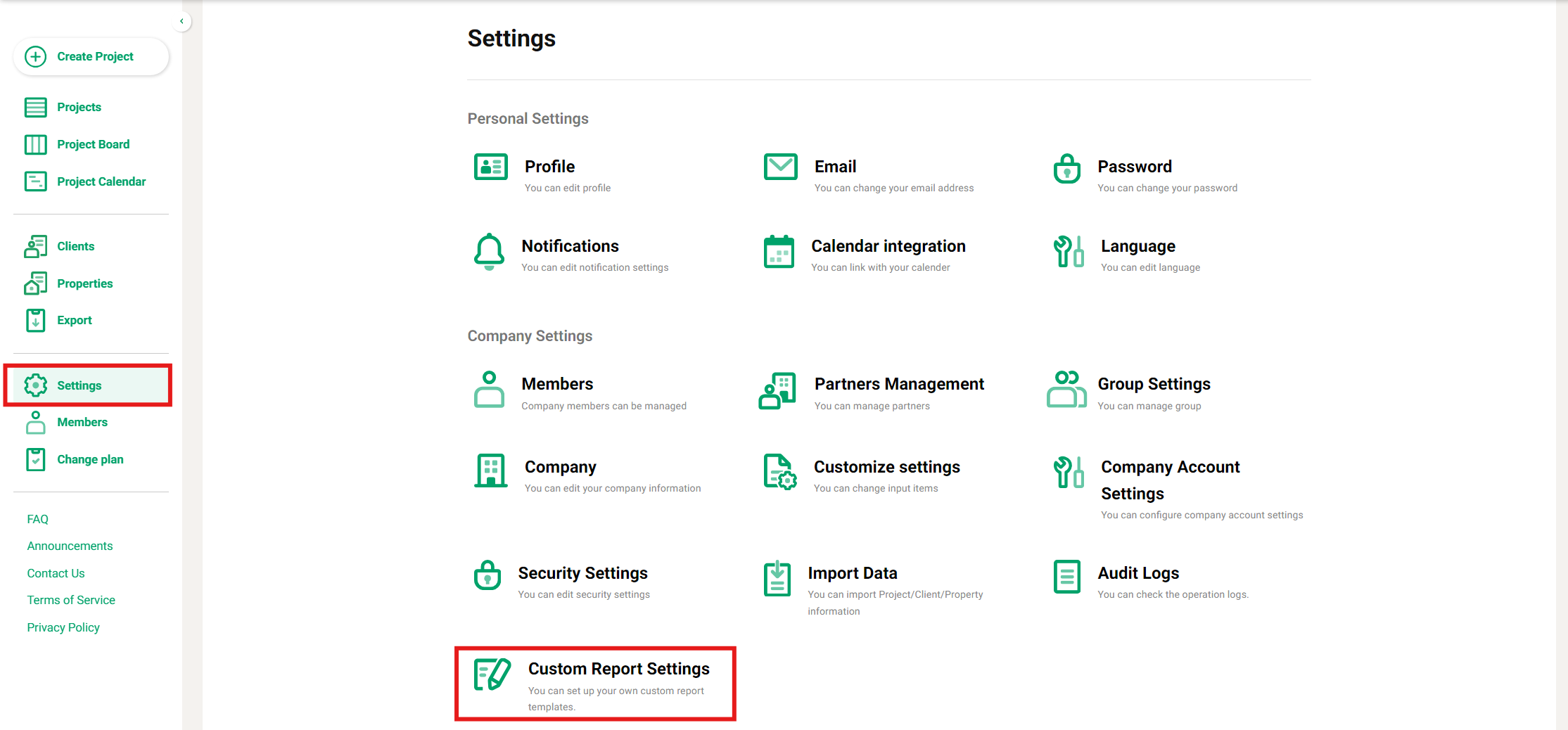Viewport: 1568px width, 730px height.
Task: Open the Privacy Policy link
Action: click(63, 627)
